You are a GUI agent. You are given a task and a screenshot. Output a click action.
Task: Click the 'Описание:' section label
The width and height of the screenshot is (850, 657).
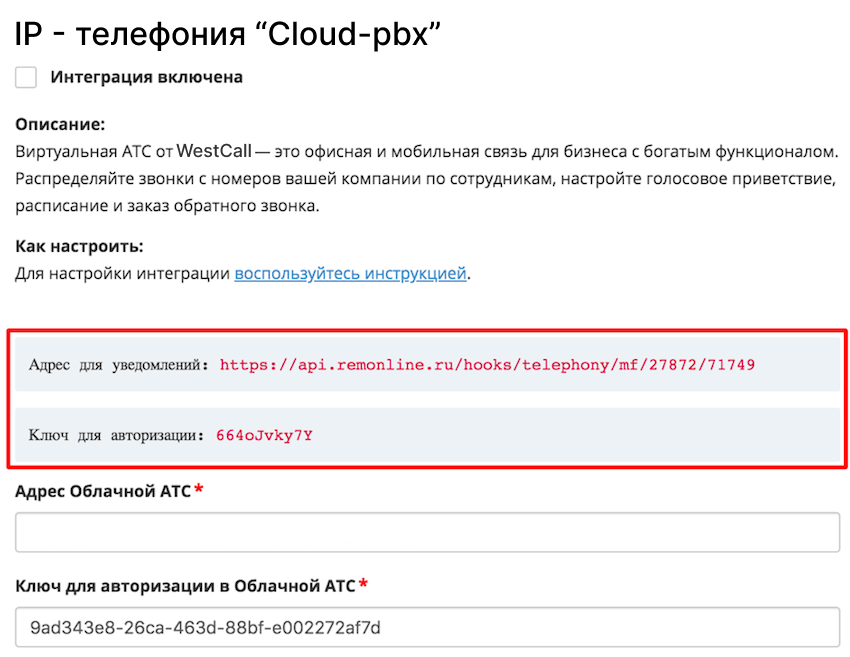click(x=60, y=124)
